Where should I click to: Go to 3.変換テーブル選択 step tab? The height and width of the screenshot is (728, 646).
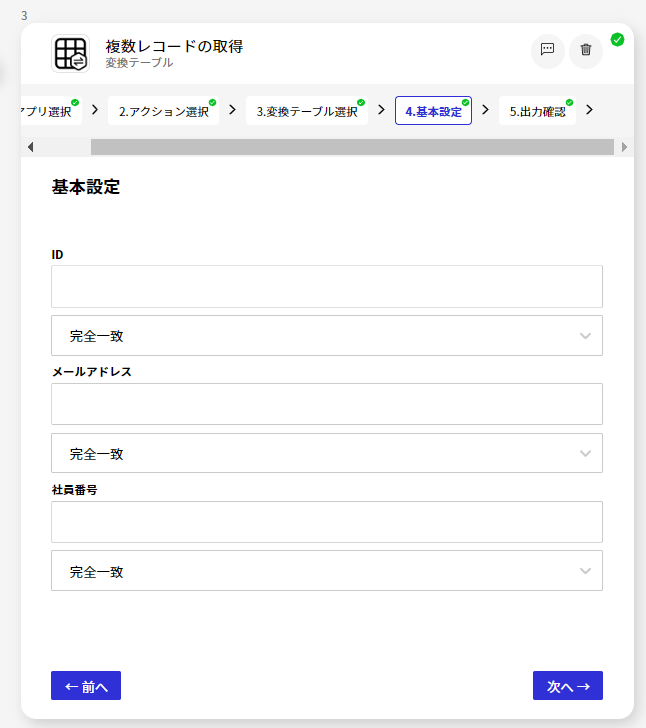tap(307, 111)
